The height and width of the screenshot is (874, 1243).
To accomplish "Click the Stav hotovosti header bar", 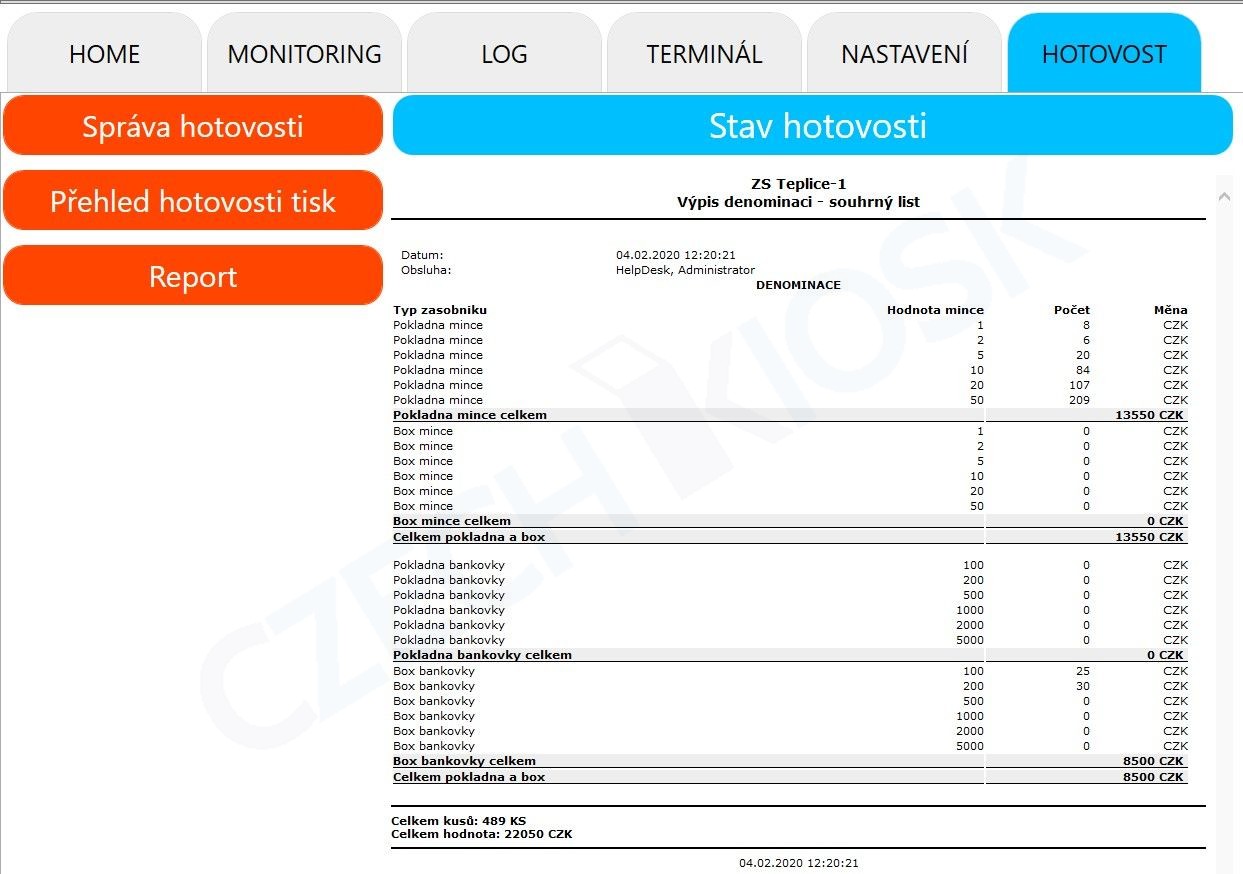I will click(813, 126).
